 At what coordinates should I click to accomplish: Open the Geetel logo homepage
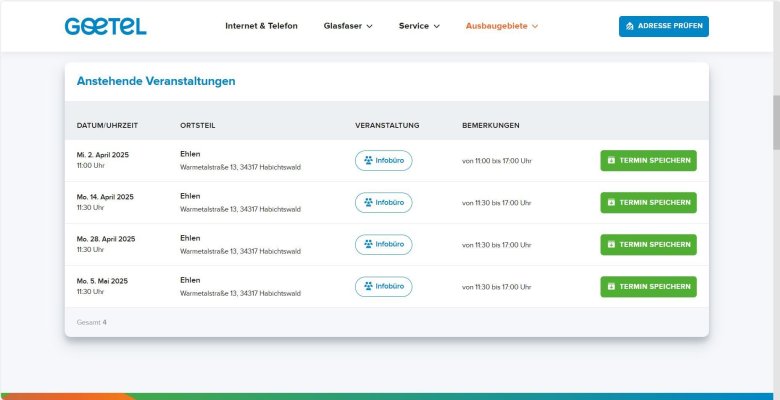[105, 26]
